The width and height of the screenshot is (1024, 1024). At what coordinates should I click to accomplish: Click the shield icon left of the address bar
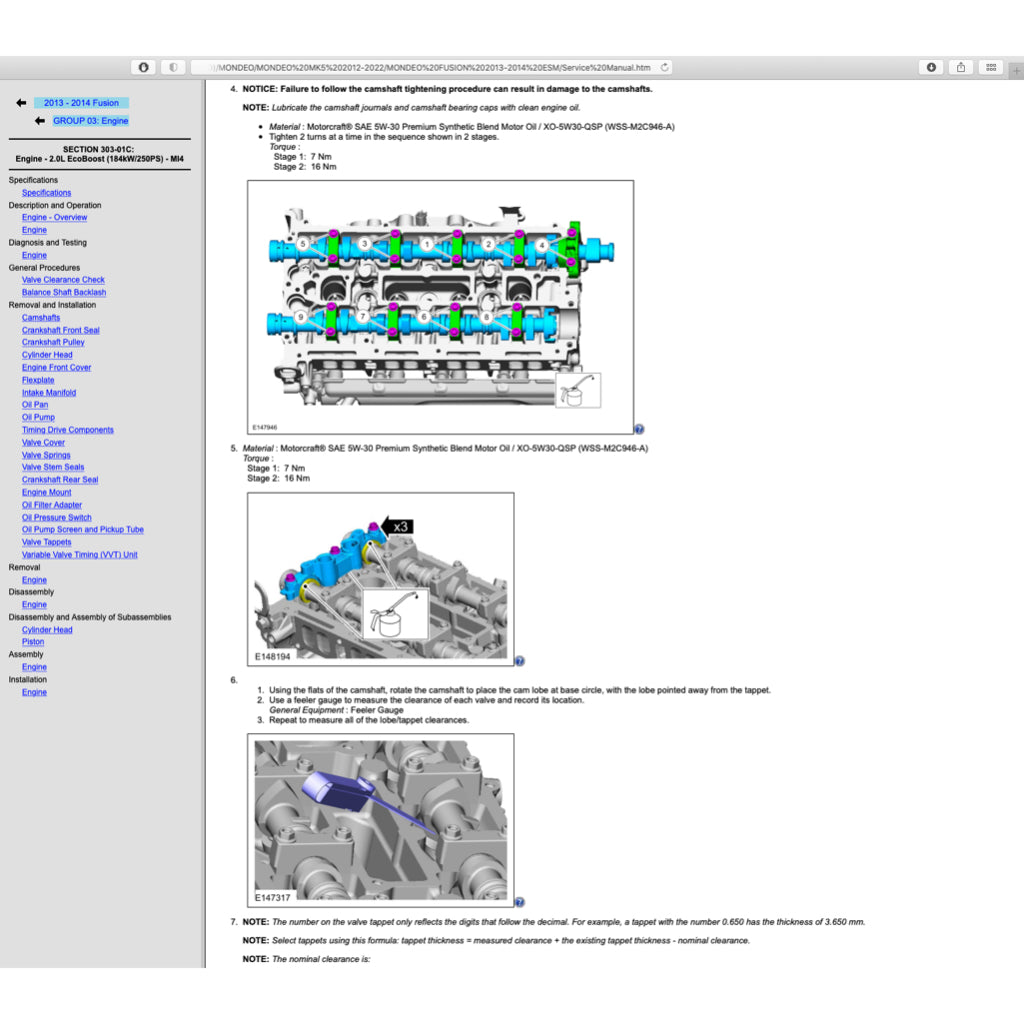click(173, 67)
